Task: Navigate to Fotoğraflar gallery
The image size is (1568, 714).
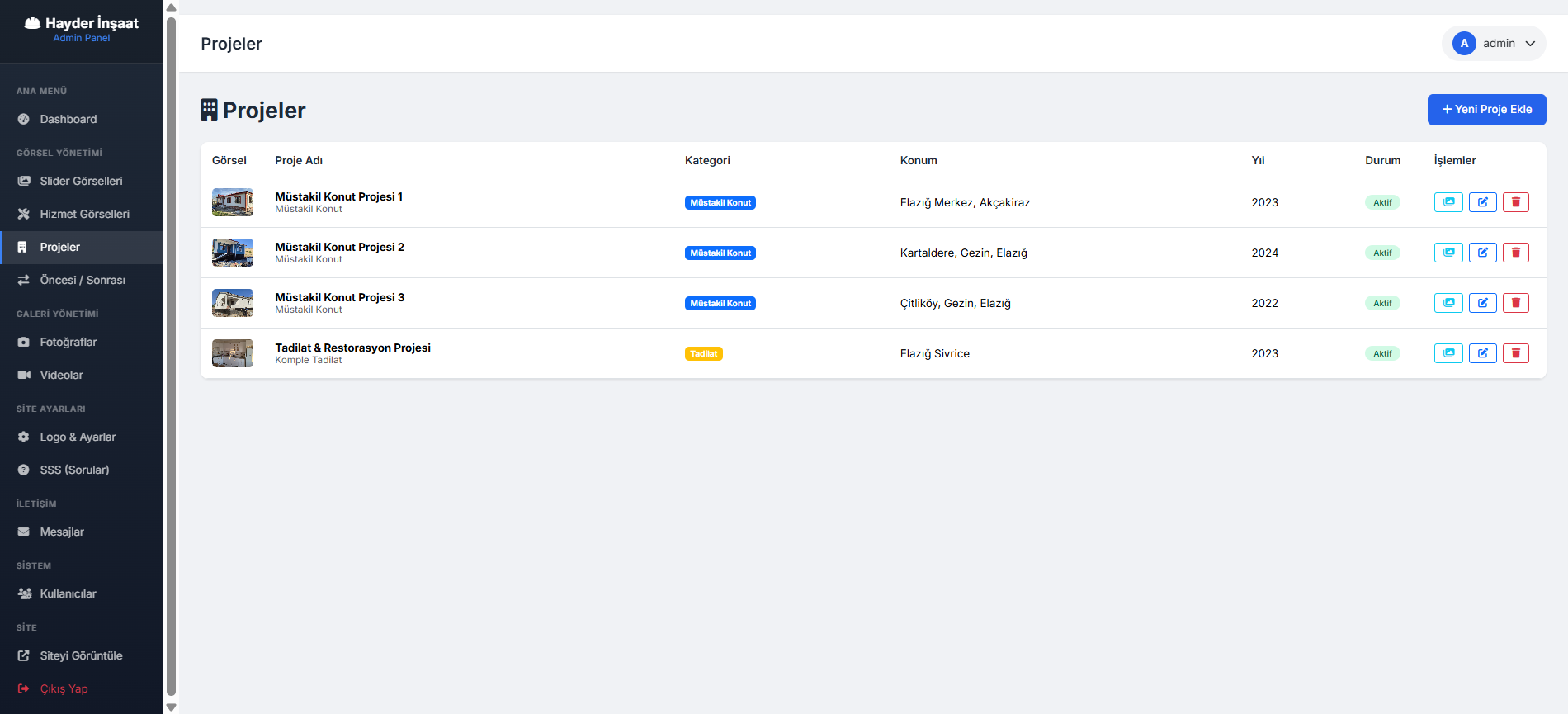Action: (82, 343)
